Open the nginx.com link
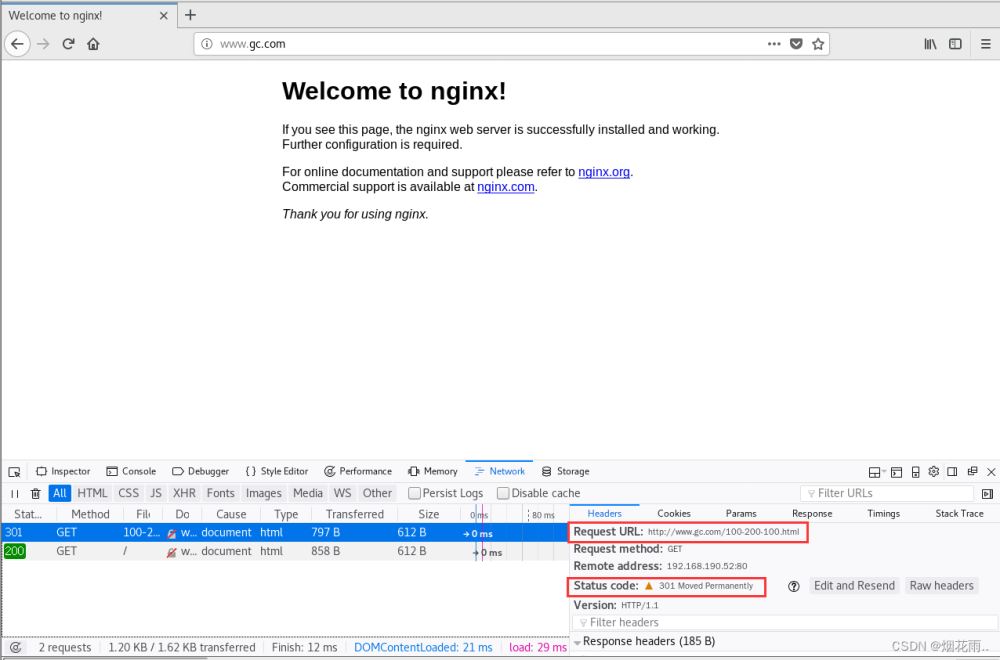The image size is (1000, 660). pyautogui.click(x=506, y=187)
